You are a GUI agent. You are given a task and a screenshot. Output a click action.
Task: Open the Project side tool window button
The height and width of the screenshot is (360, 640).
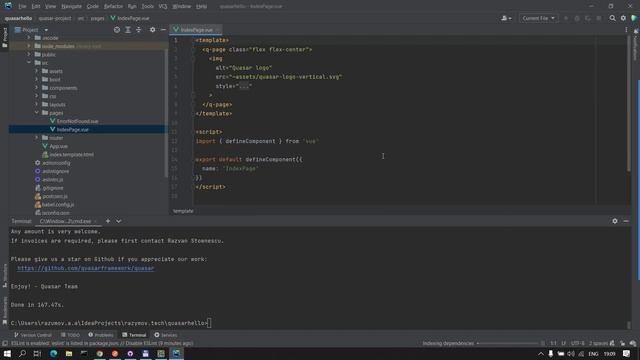[4, 38]
